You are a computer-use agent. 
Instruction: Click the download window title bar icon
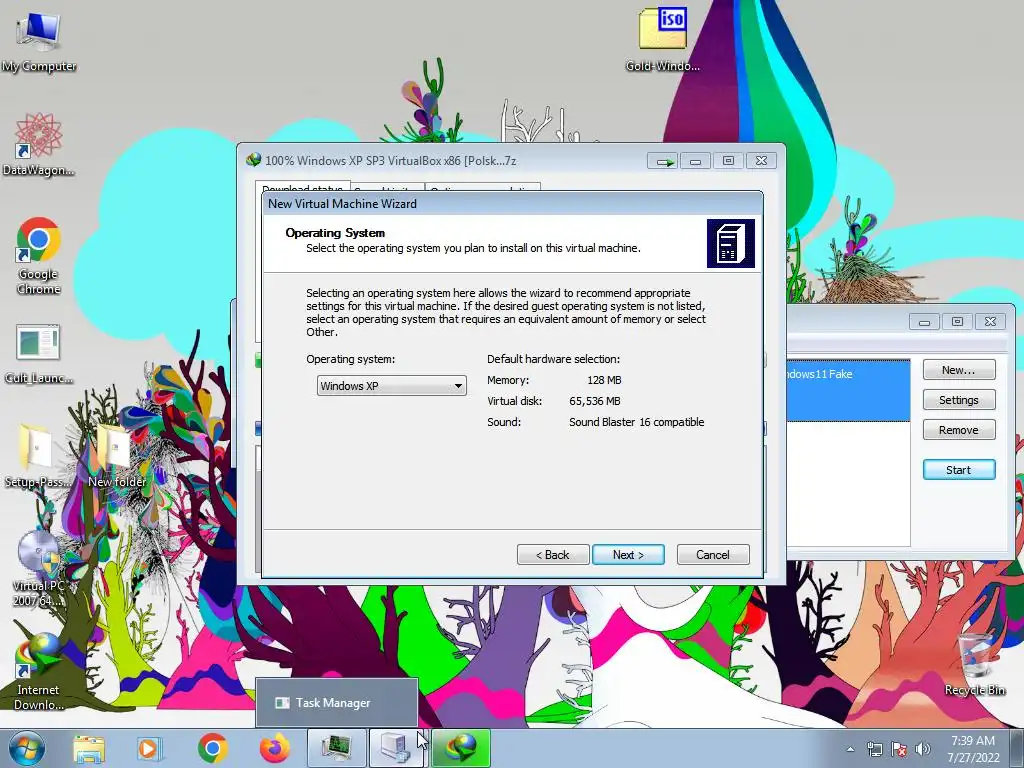[253, 160]
